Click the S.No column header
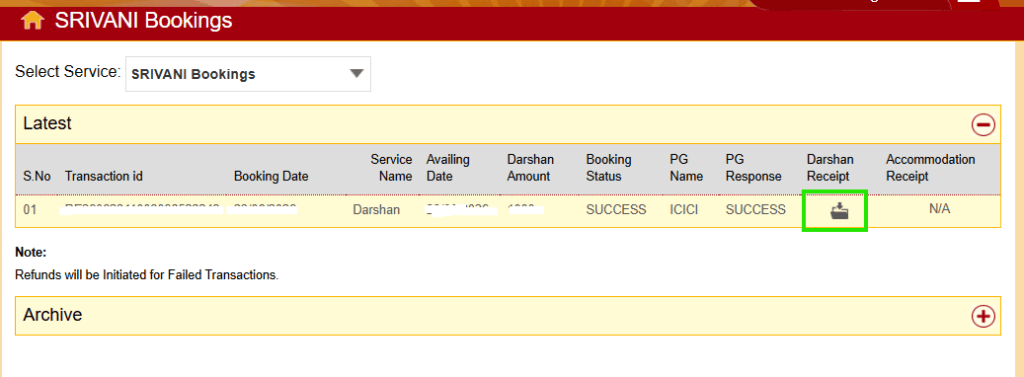 tap(37, 176)
